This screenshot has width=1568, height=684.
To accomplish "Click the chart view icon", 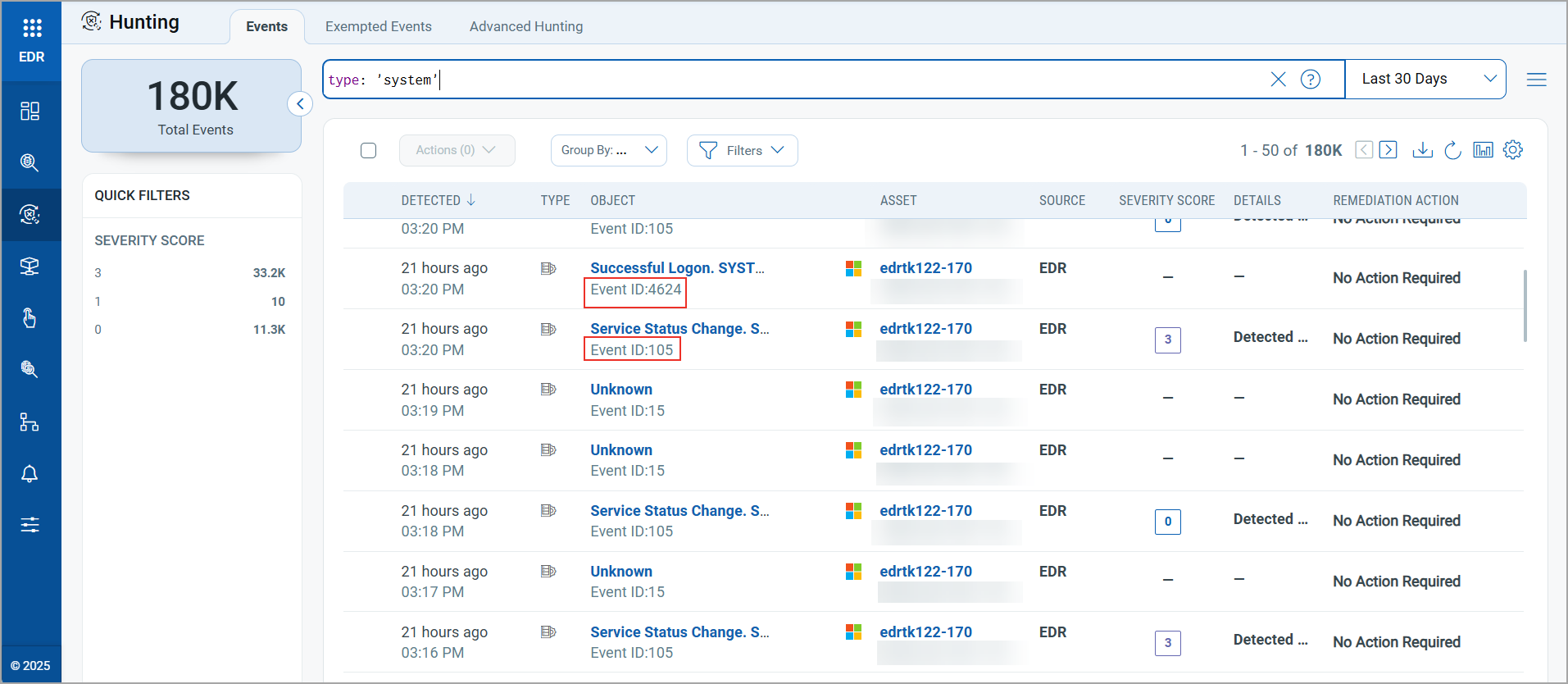I will (x=1483, y=150).
